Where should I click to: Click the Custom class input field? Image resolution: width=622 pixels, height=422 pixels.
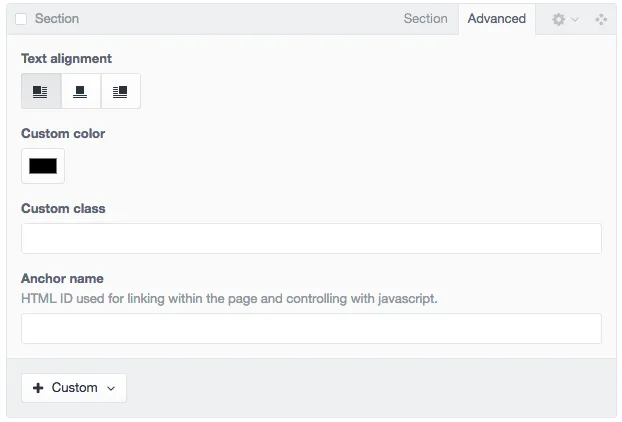(311, 238)
